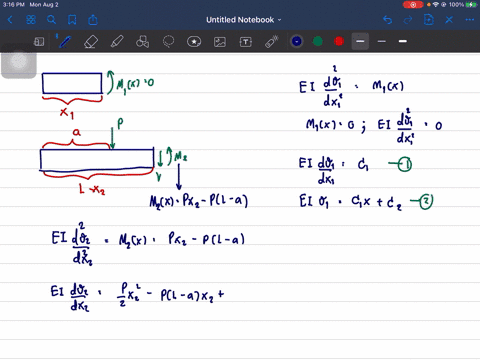
Task: Select the first highlighted stroke thickness
Action: [x=360, y=41]
